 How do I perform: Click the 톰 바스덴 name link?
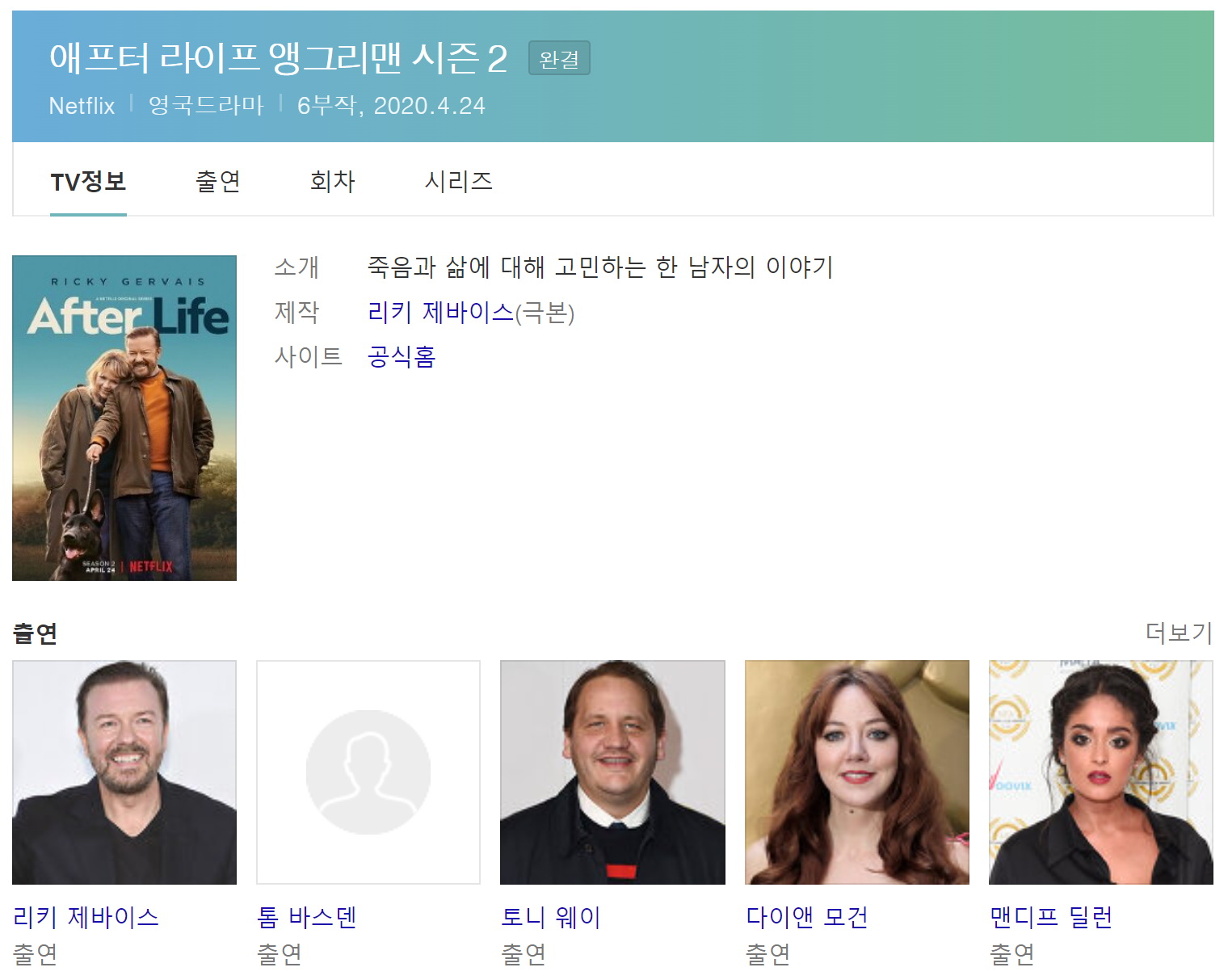307,917
